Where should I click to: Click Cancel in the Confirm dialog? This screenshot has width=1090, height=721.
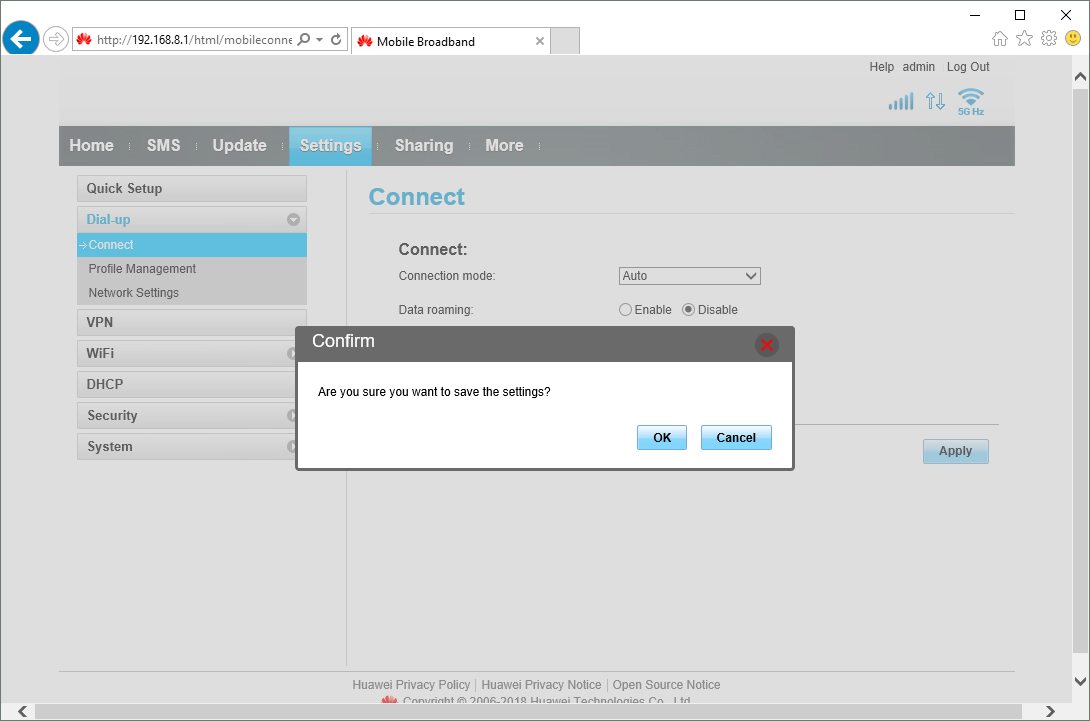point(736,438)
